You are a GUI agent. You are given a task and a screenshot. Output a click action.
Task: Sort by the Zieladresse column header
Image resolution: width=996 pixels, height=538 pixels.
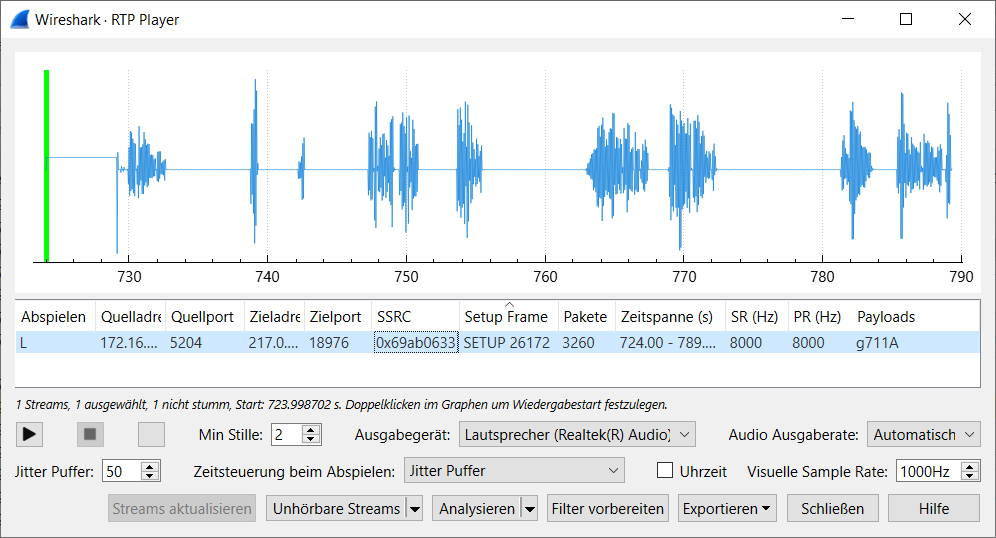(274, 316)
